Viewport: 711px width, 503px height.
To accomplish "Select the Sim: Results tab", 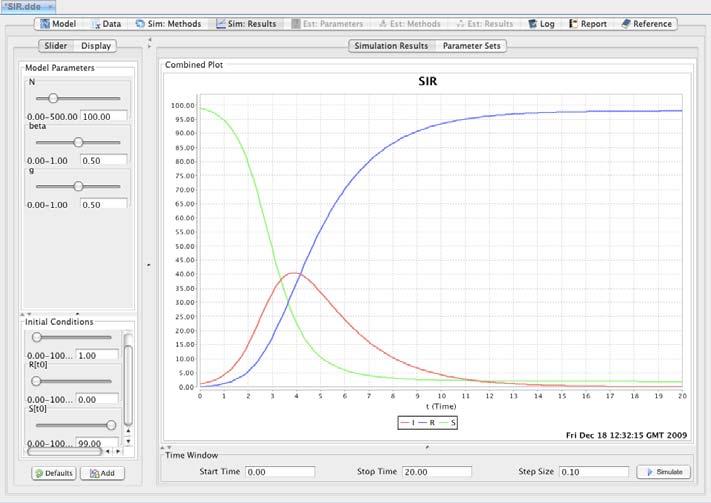I will [246, 24].
